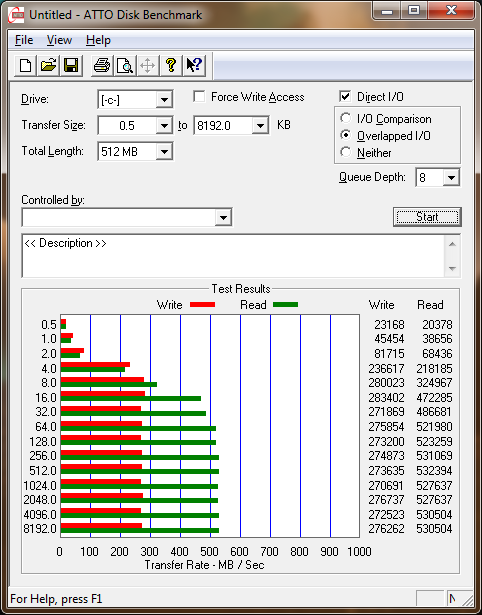482x615 pixels.
Task: Choose the Neither radio option
Action: point(346,152)
